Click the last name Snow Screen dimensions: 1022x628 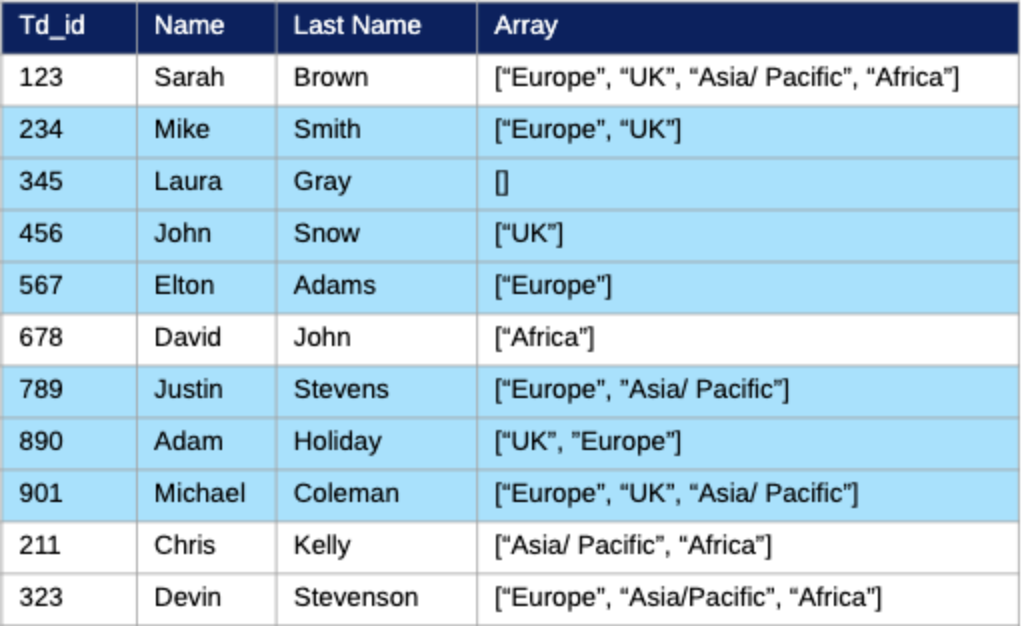pos(326,234)
